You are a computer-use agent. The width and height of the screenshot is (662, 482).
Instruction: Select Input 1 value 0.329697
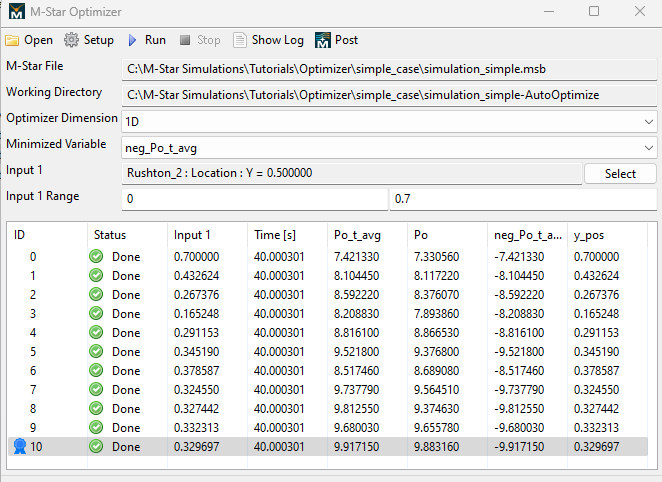[x=196, y=447]
